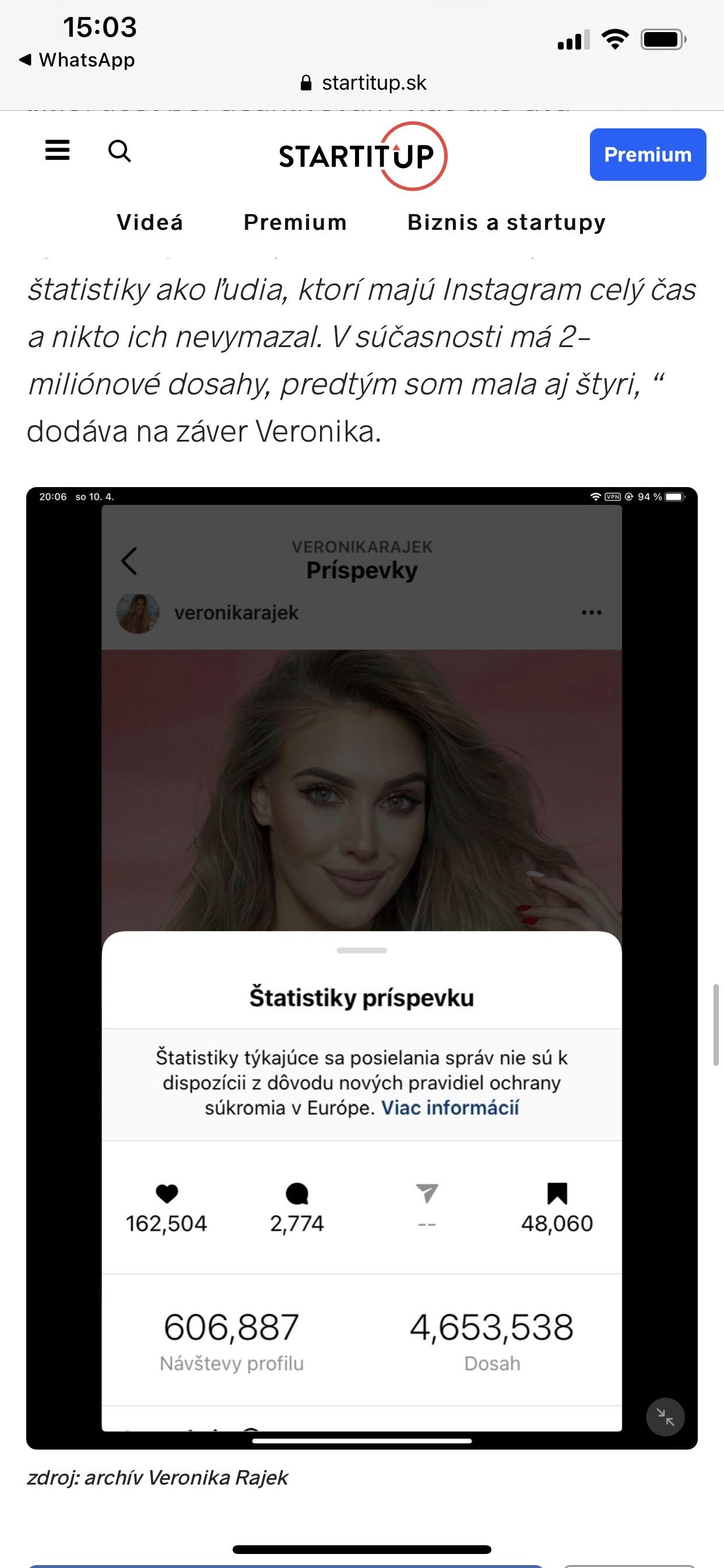The image size is (724, 1568).
Task: Open the hamburger menu
Action: (x=57, y=150)
